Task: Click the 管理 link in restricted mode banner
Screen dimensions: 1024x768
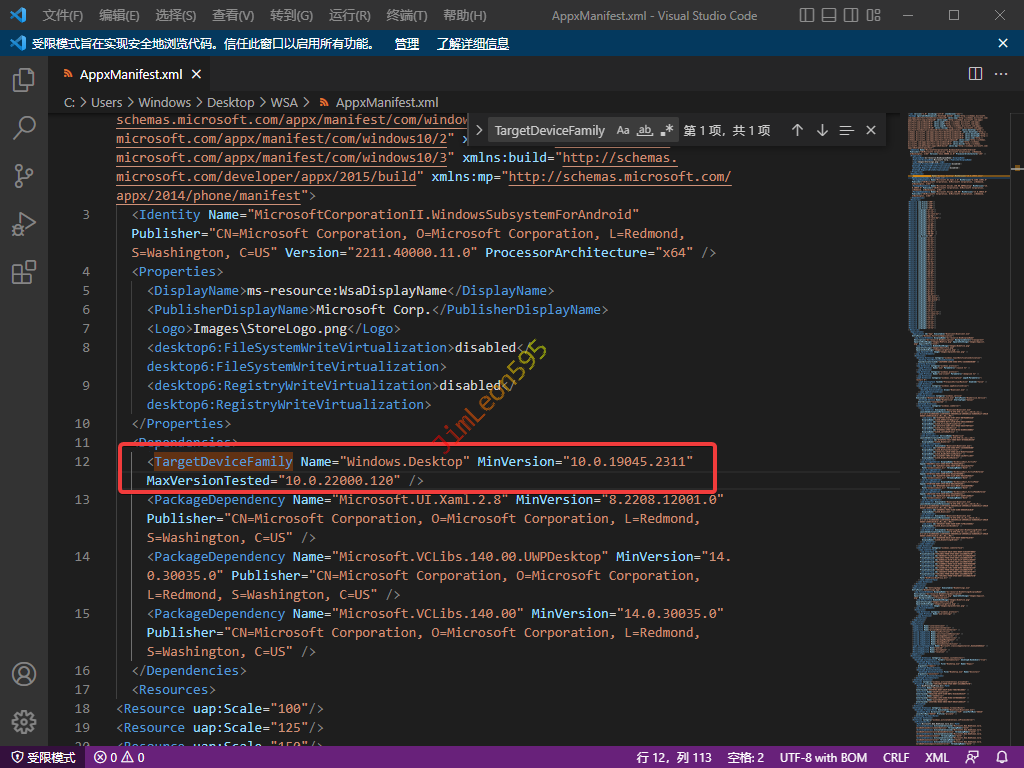Action: pos(407,44)
